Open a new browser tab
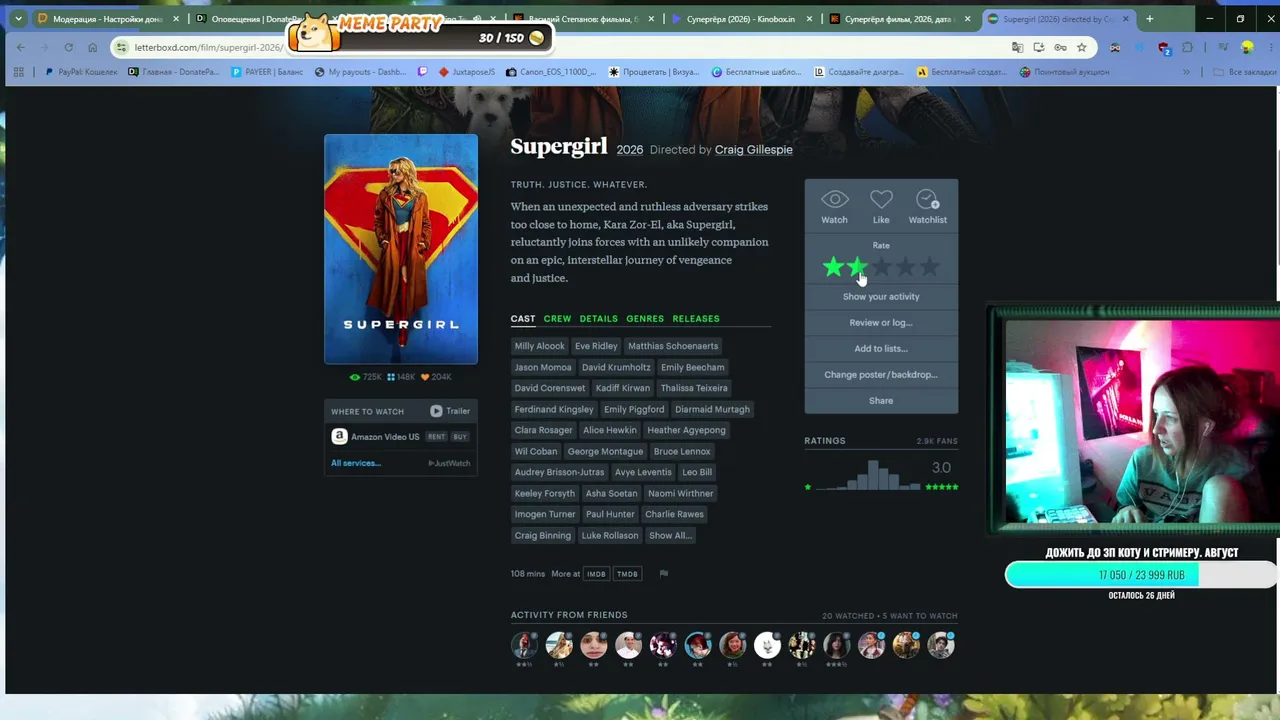 1149,19
